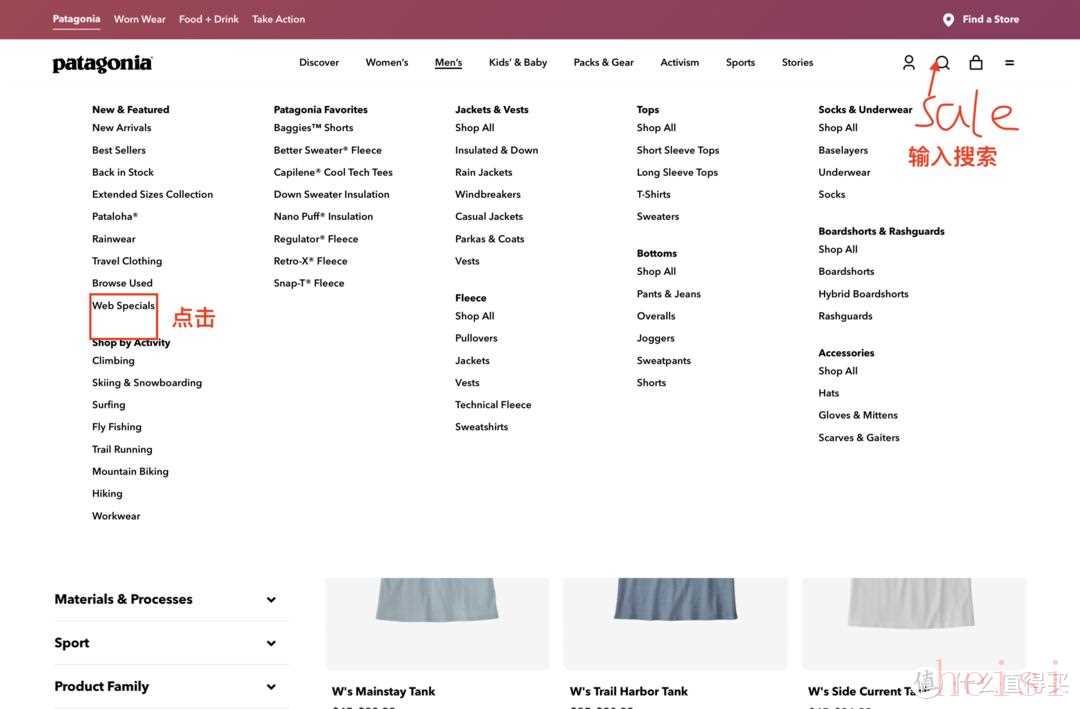Open Down Sweater Insulation
This screenshot has height=709, width=1080.
point(331,194)
